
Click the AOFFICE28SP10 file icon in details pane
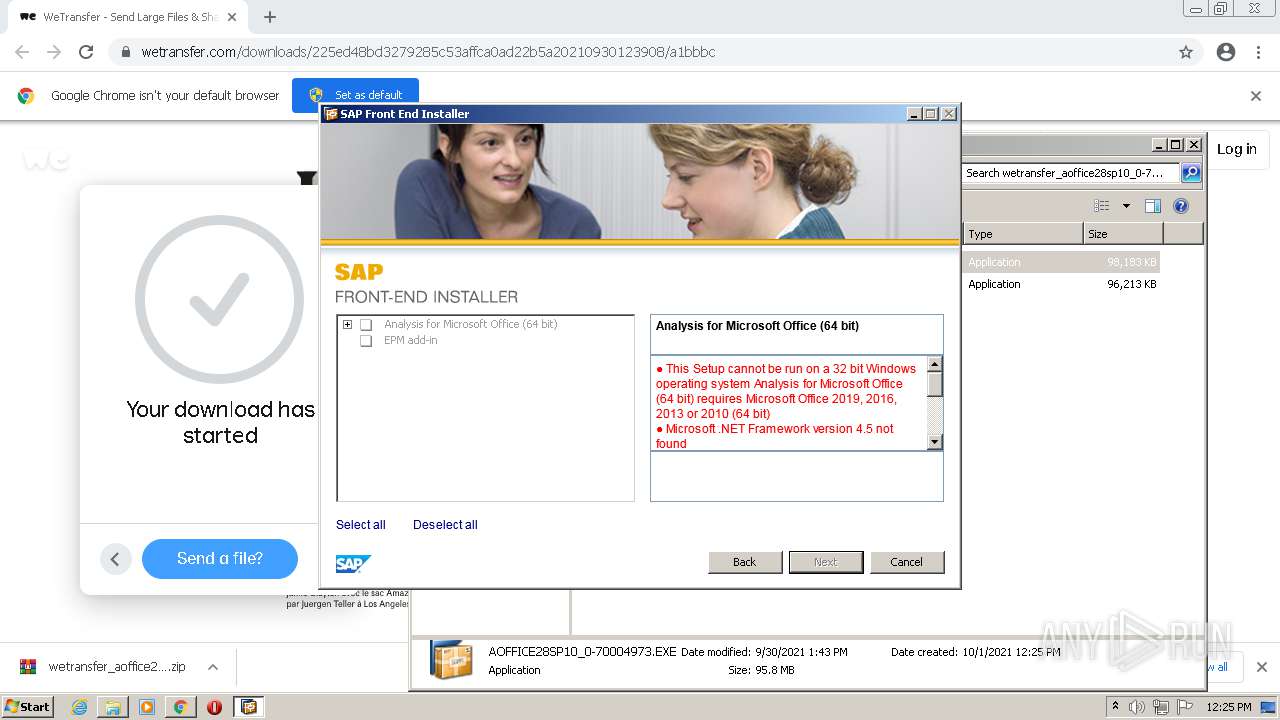pyautogui.click(x=451, y=660)
